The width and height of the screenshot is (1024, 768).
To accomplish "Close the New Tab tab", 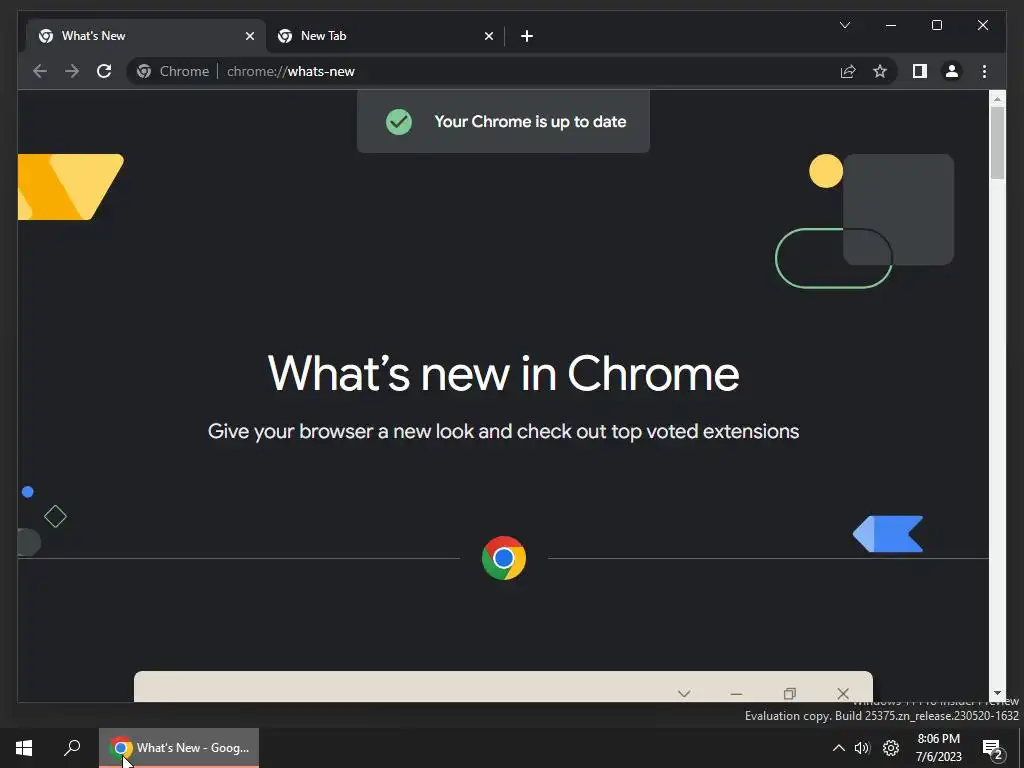I will coord(488,36).
